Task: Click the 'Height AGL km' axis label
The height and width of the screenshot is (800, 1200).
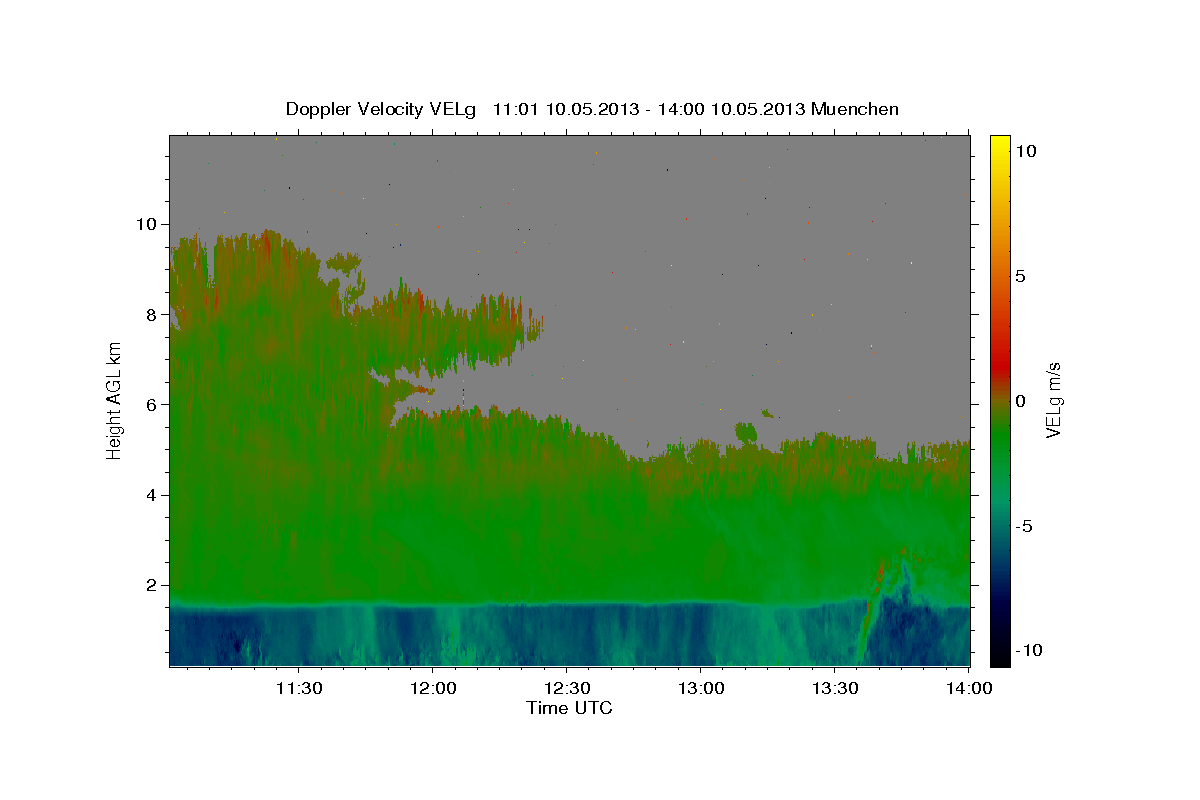Action: click(x=115, y=400)
